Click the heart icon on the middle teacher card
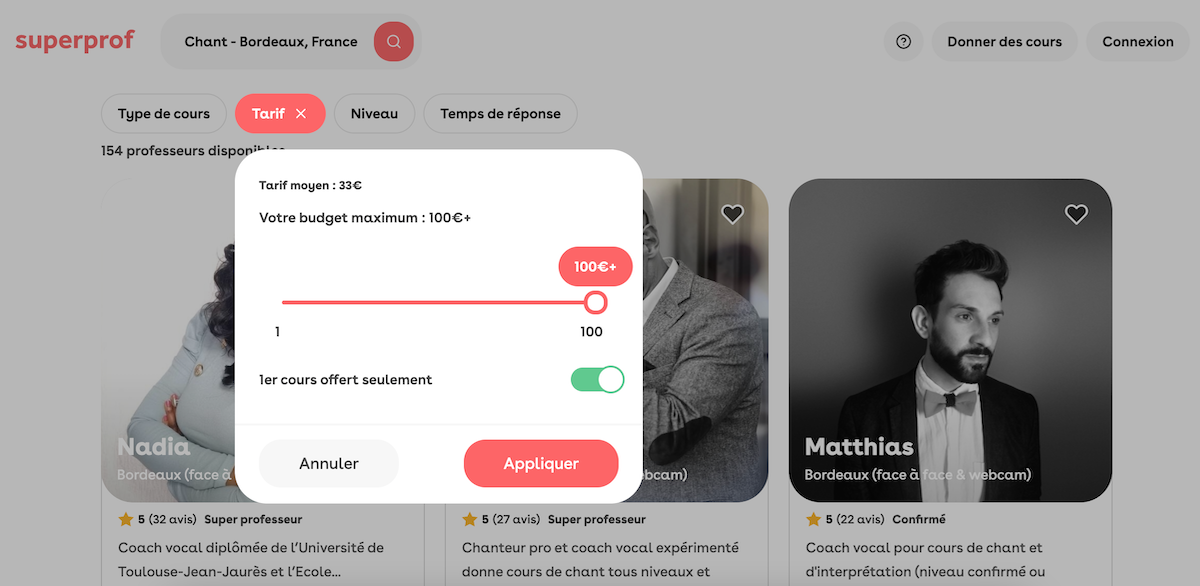 click(x=733, y=214)
